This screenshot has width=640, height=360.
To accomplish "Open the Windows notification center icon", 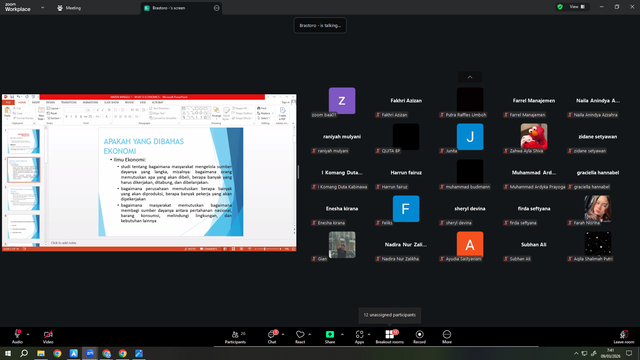I will coord(629,353).
